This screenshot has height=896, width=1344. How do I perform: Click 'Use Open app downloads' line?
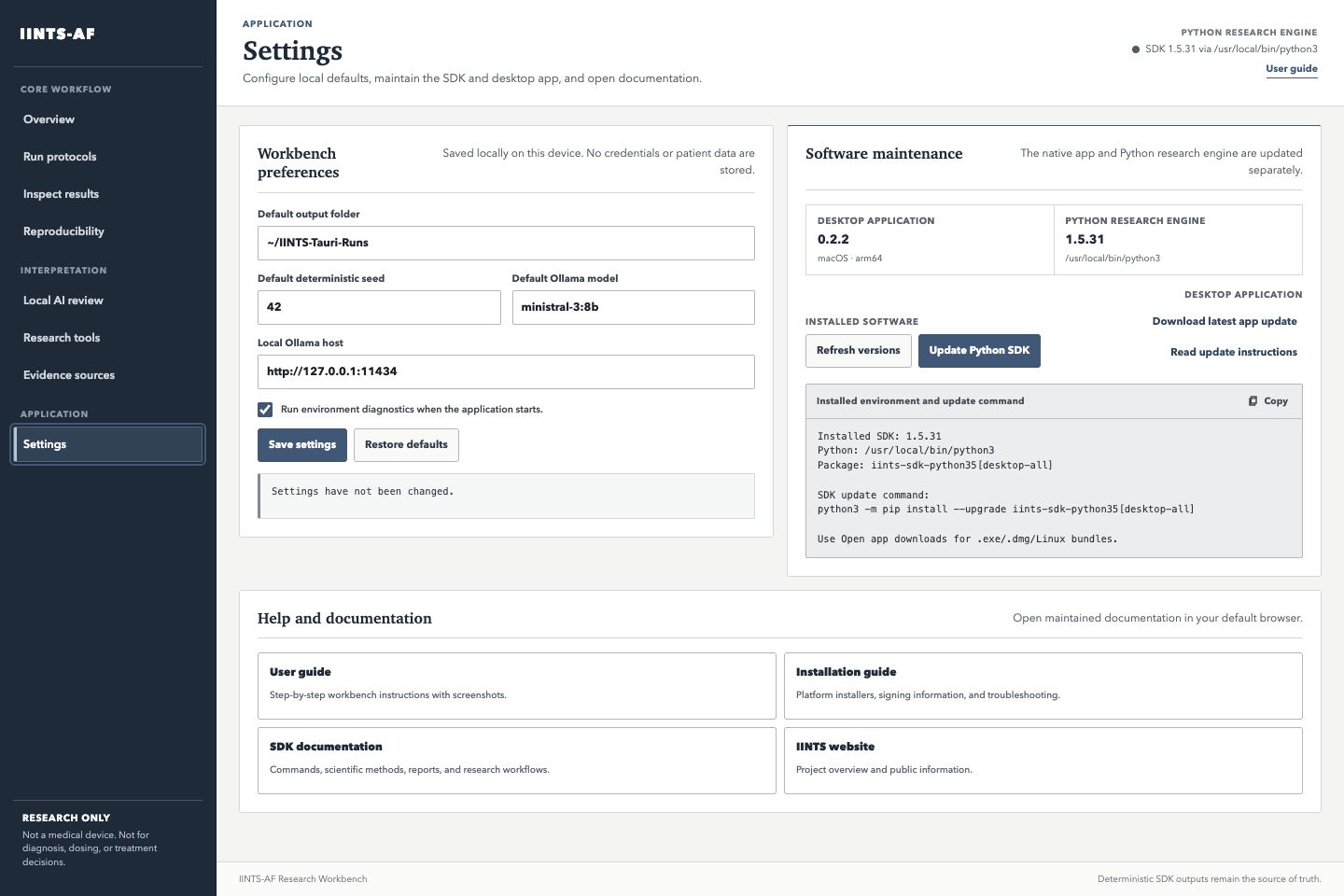click(x=967, y=539)
